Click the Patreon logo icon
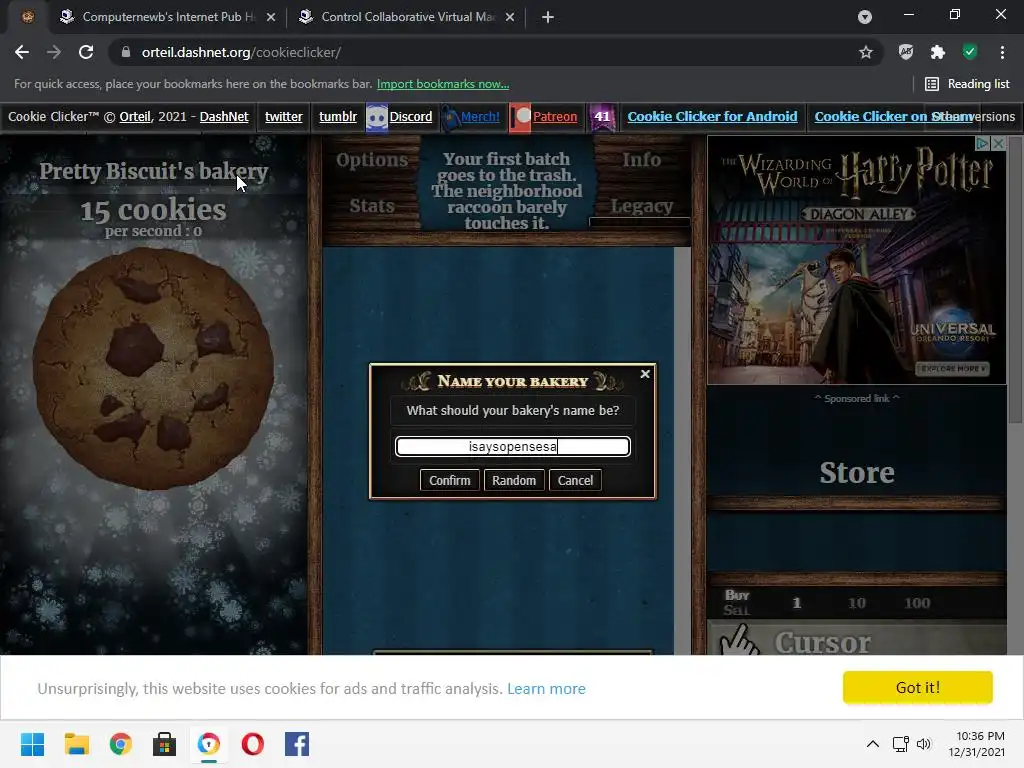Viewport: 1024px width, 768px height. (x=520, y=118)
